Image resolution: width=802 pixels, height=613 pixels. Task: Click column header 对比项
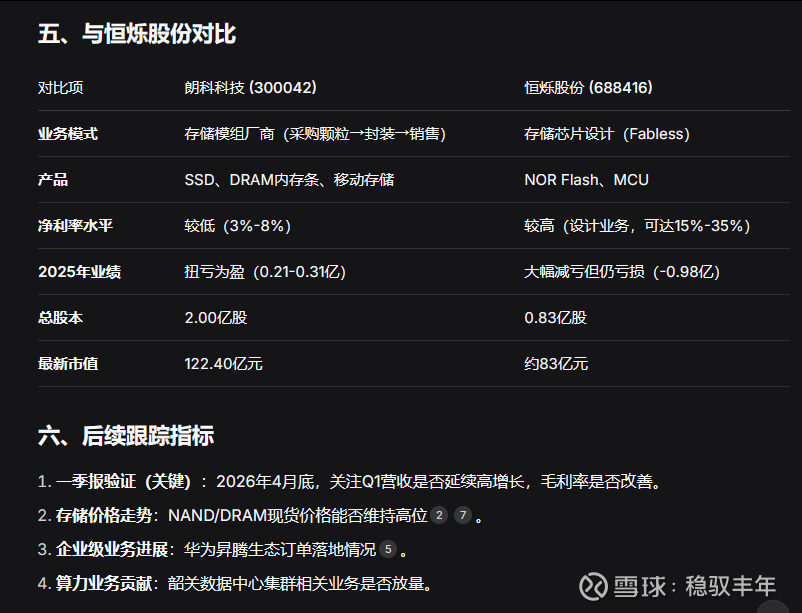tap(60, 87)
